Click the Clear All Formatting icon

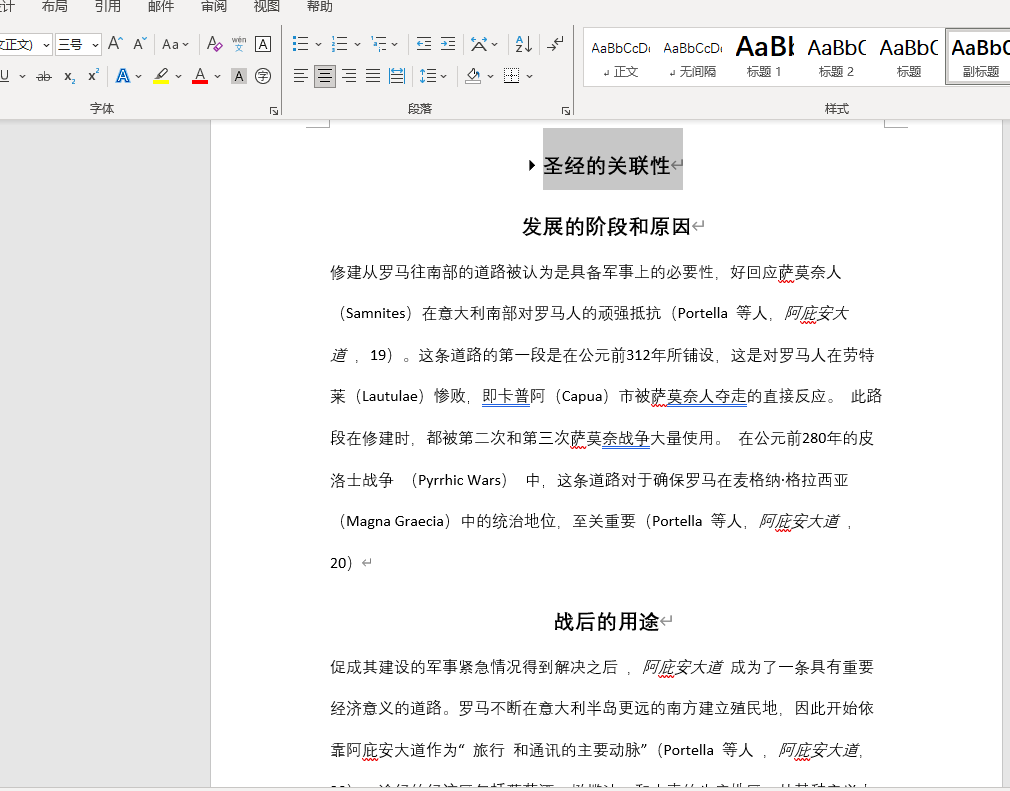[x=214, y=44]
